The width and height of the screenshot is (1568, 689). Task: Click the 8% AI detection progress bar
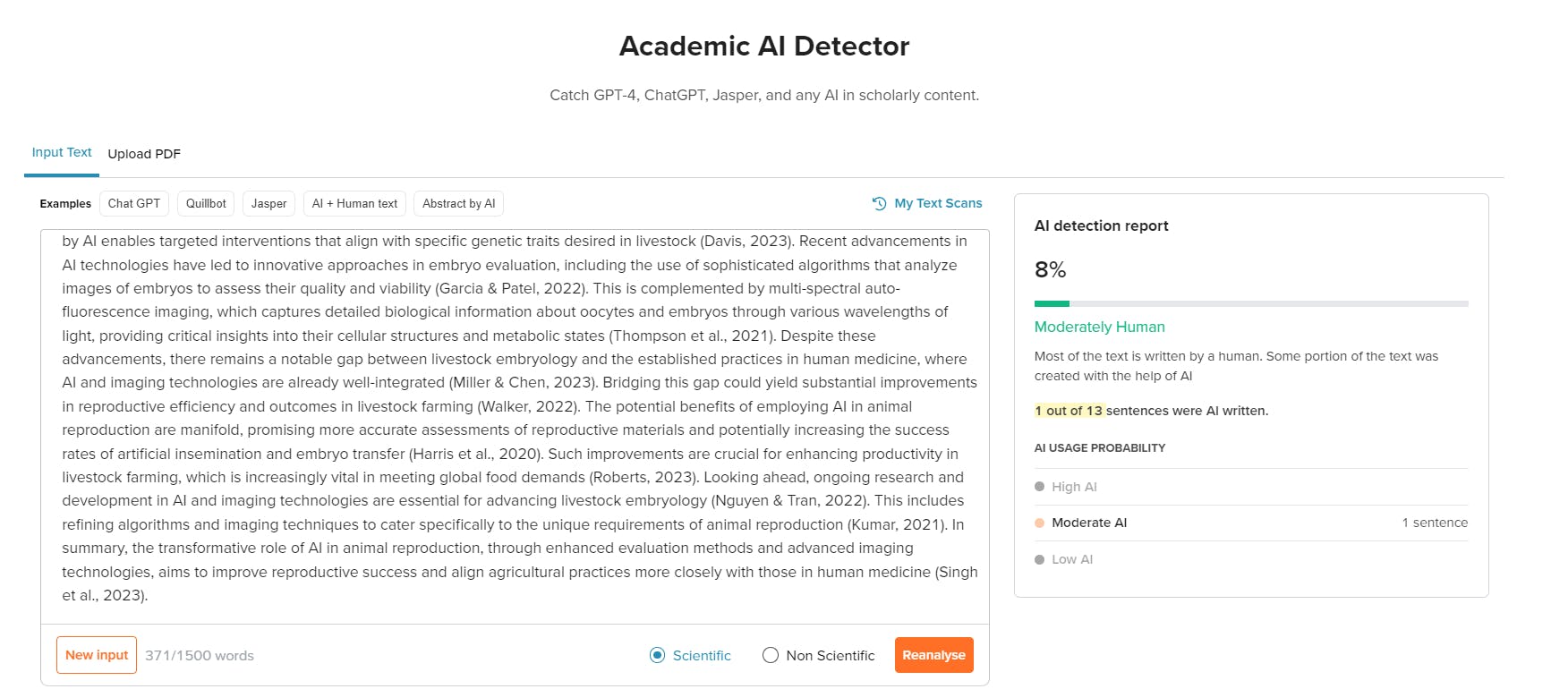(1250, 303)
